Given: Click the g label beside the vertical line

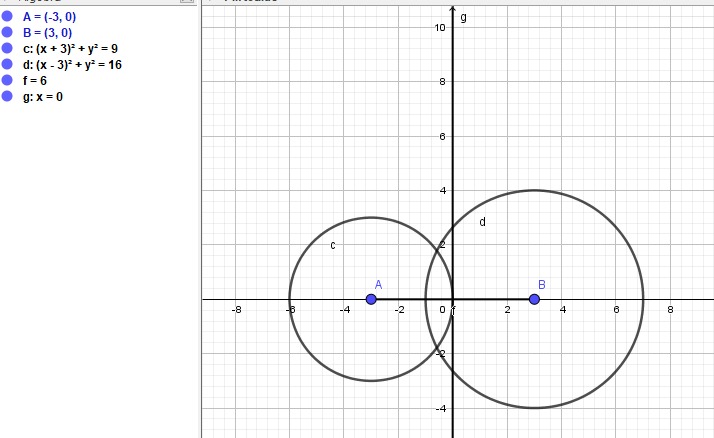Looking at the screenshot, I should point(463,17).
